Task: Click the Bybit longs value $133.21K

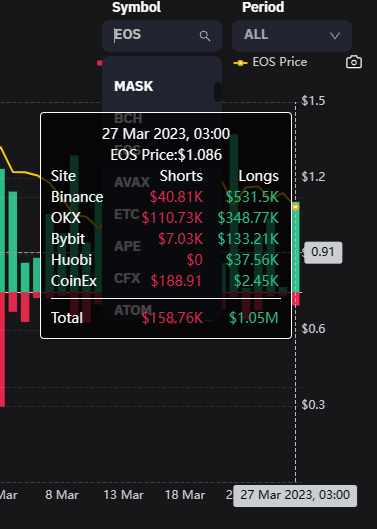Action: [248, 239]
